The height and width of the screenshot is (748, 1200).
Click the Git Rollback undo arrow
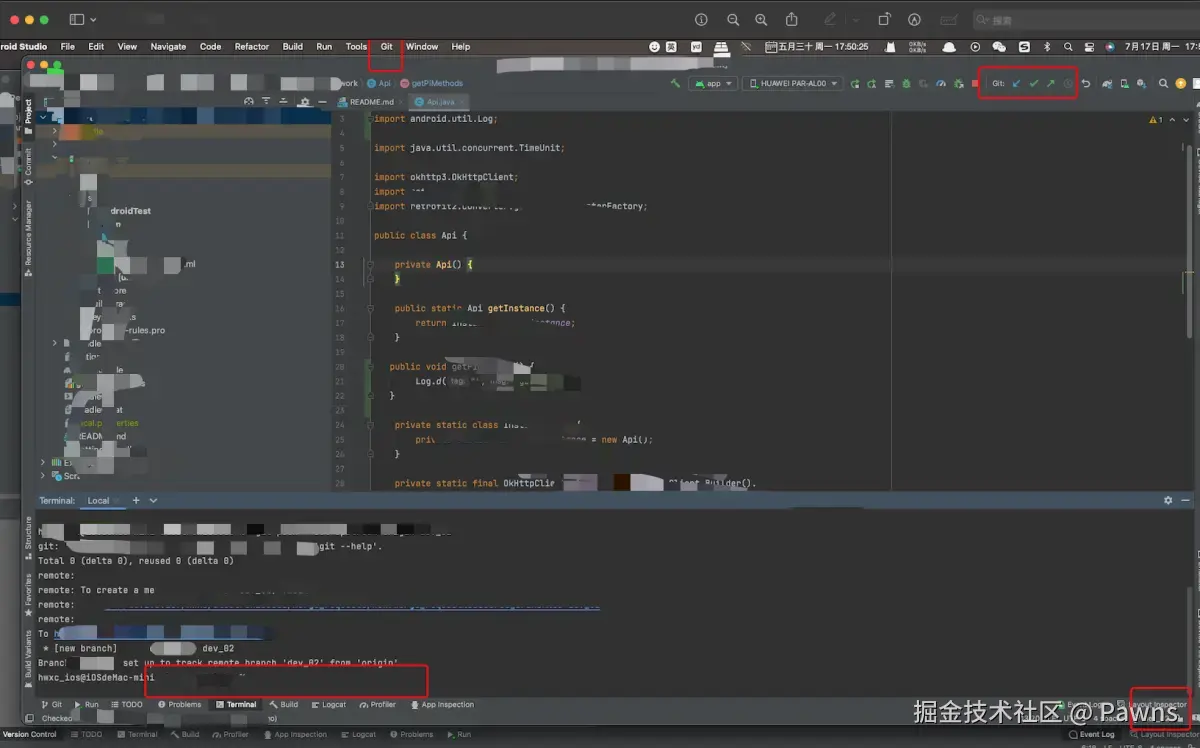pos(1085,84)
